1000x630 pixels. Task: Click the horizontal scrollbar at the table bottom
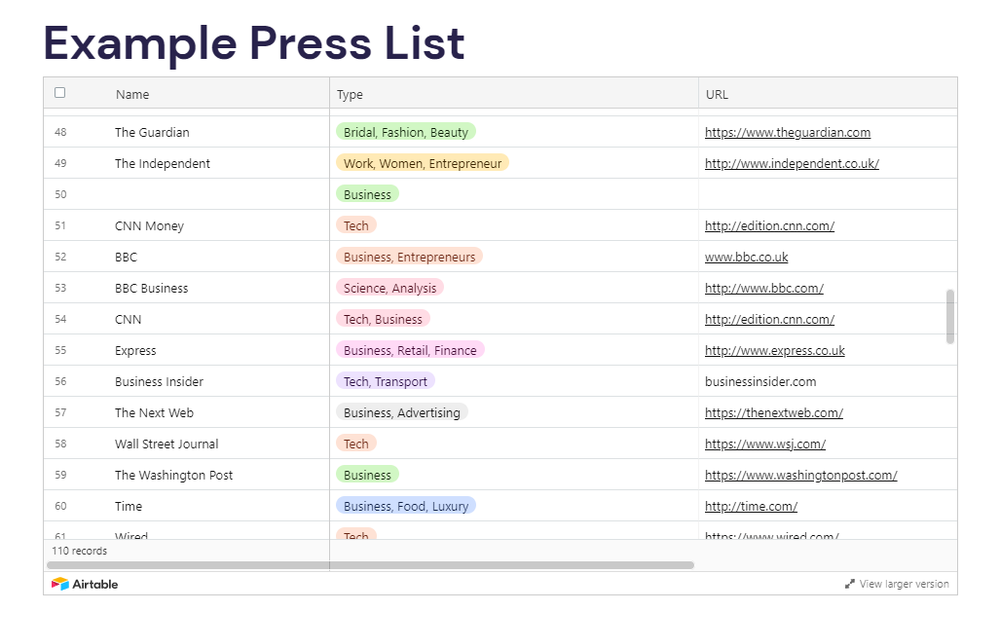pos(371,565)
